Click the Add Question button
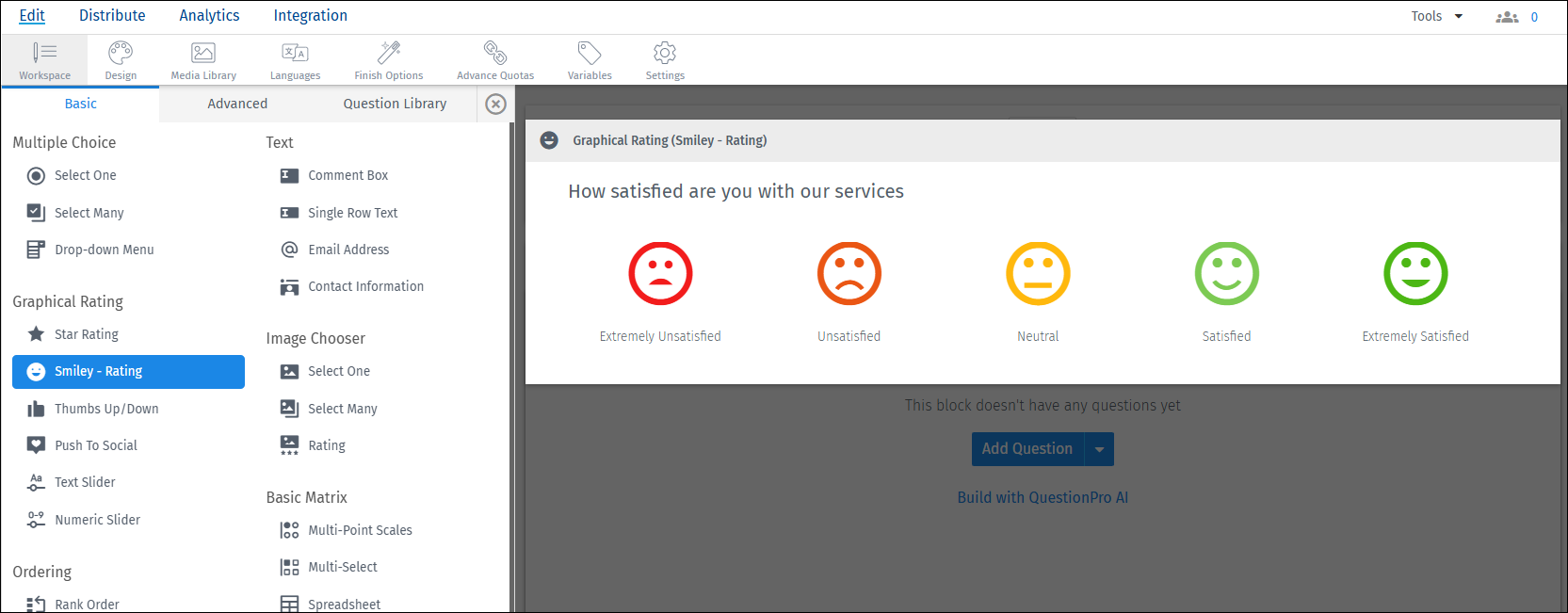The width and height of the screenshot is (1568, 613). [1027, 449]
